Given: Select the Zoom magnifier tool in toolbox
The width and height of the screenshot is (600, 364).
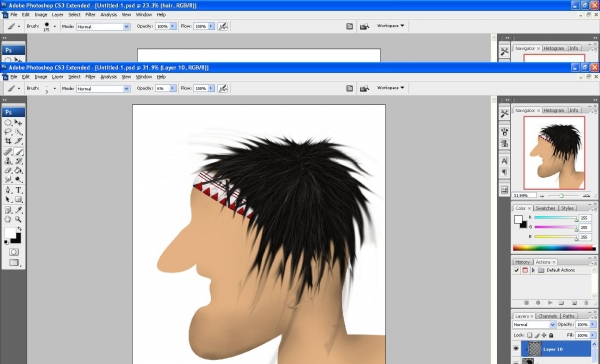Looking at the screenshot, I should click(18, 219).
